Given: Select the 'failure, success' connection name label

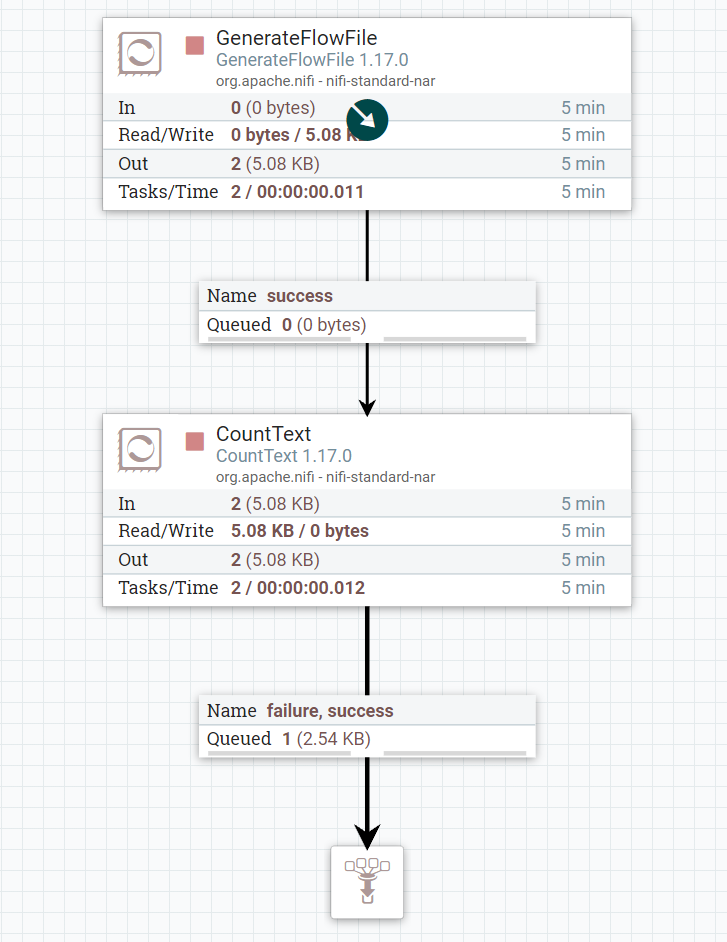Looking at the screenshot, I should pyautogui.click(x=330, y=711).
